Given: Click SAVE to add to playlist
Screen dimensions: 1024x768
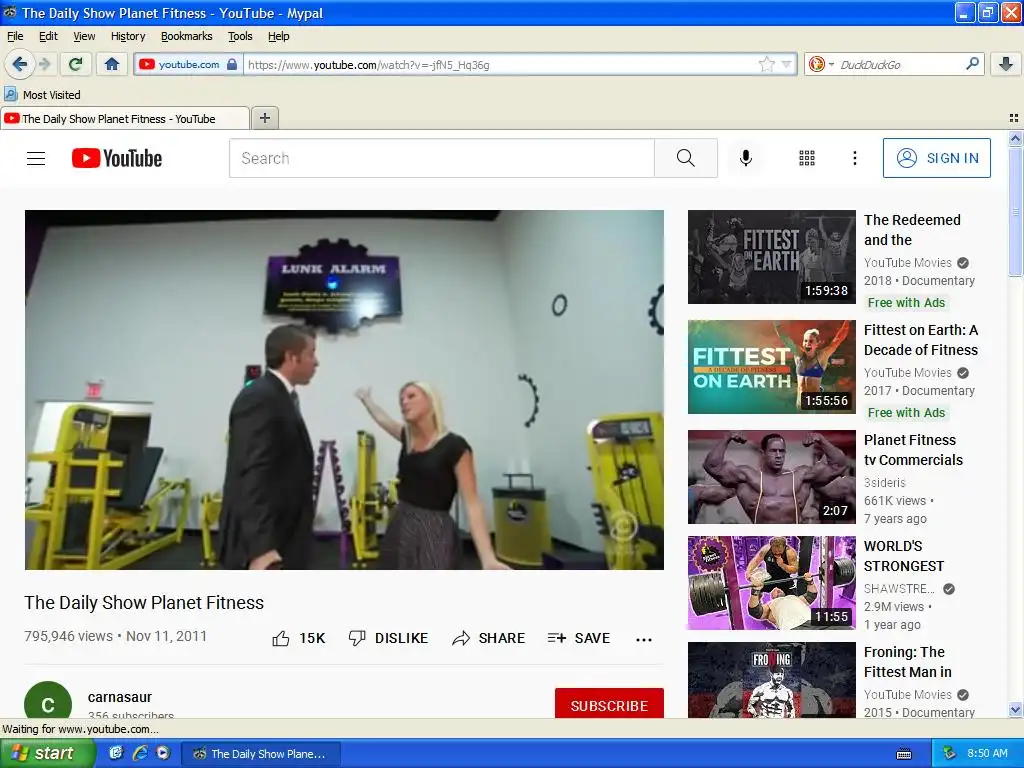Looking at the screenshot, I should tap(579, 638).
